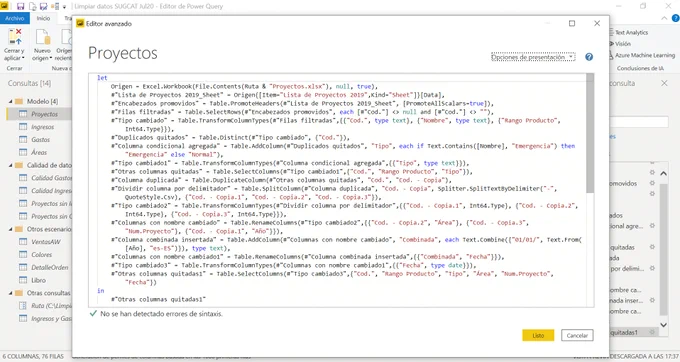Select the Ingresos y Gastos query
Screen dimensions: 680x362
coord(51,319)
